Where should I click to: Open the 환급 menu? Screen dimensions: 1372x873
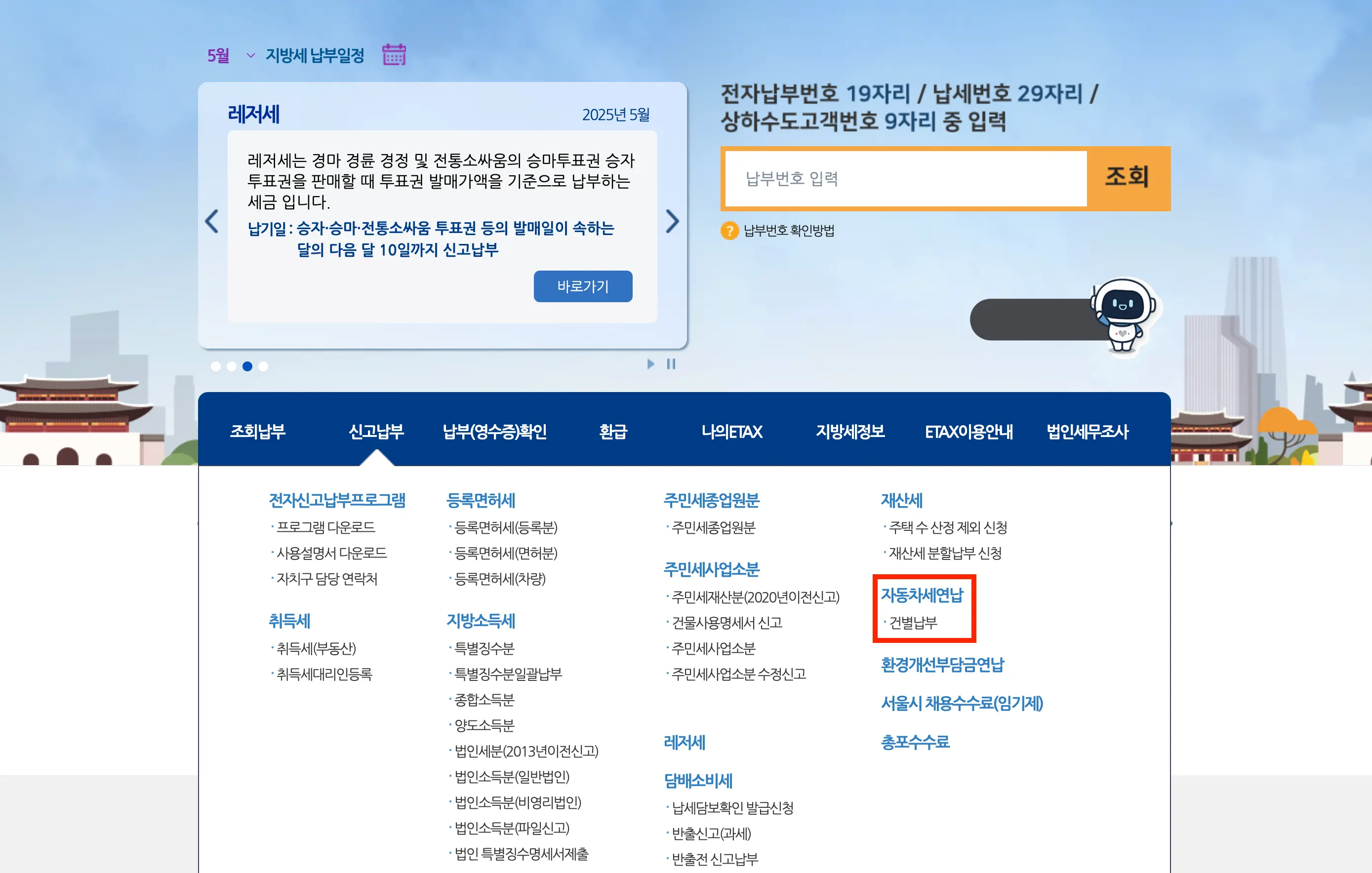(613, 432)
